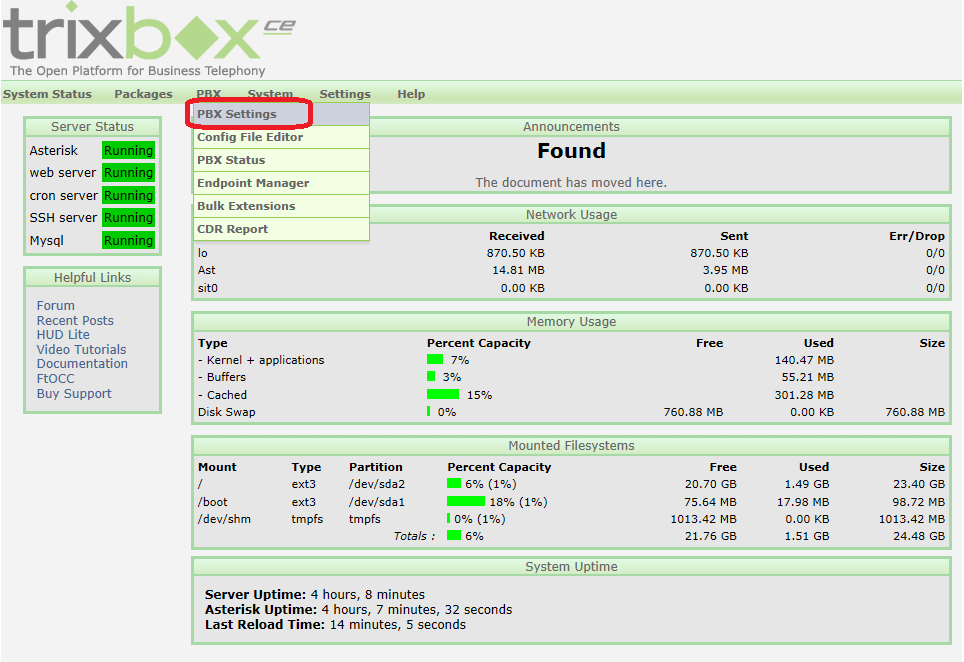Screen dimensions: 964x662
Task: Open the HUD Lite link
Action: pyautogui.click(x=63, y=335)
